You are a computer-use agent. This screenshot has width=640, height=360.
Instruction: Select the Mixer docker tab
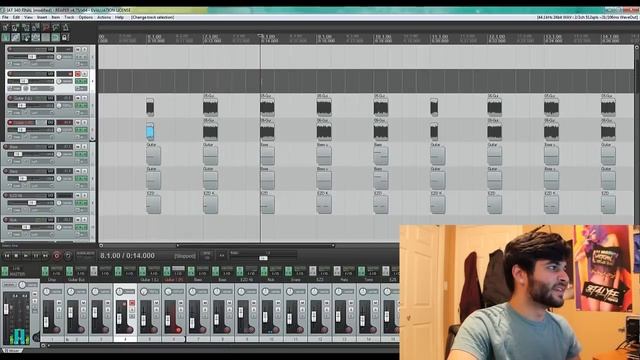point(12,350)
